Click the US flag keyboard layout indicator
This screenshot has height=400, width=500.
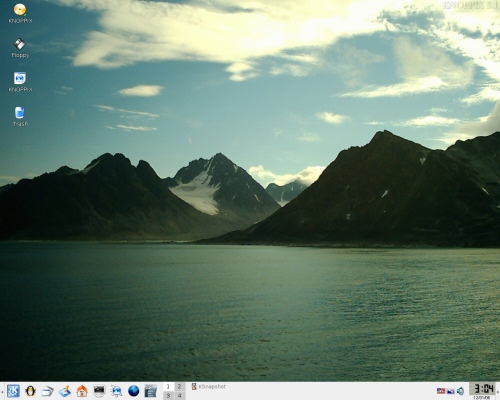pos(441,391)
